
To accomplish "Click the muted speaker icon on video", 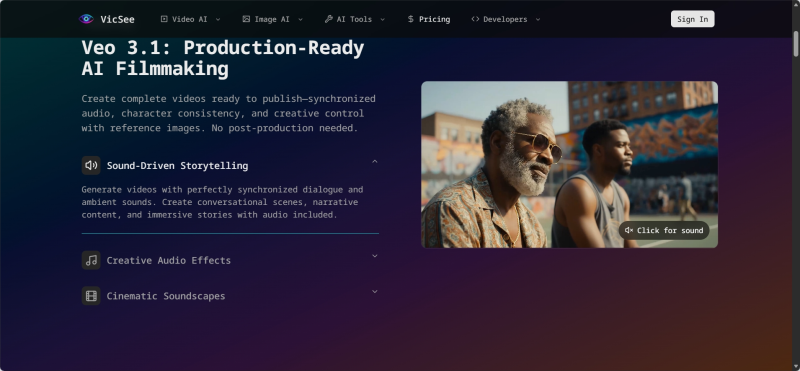I will tap(629, 230).
